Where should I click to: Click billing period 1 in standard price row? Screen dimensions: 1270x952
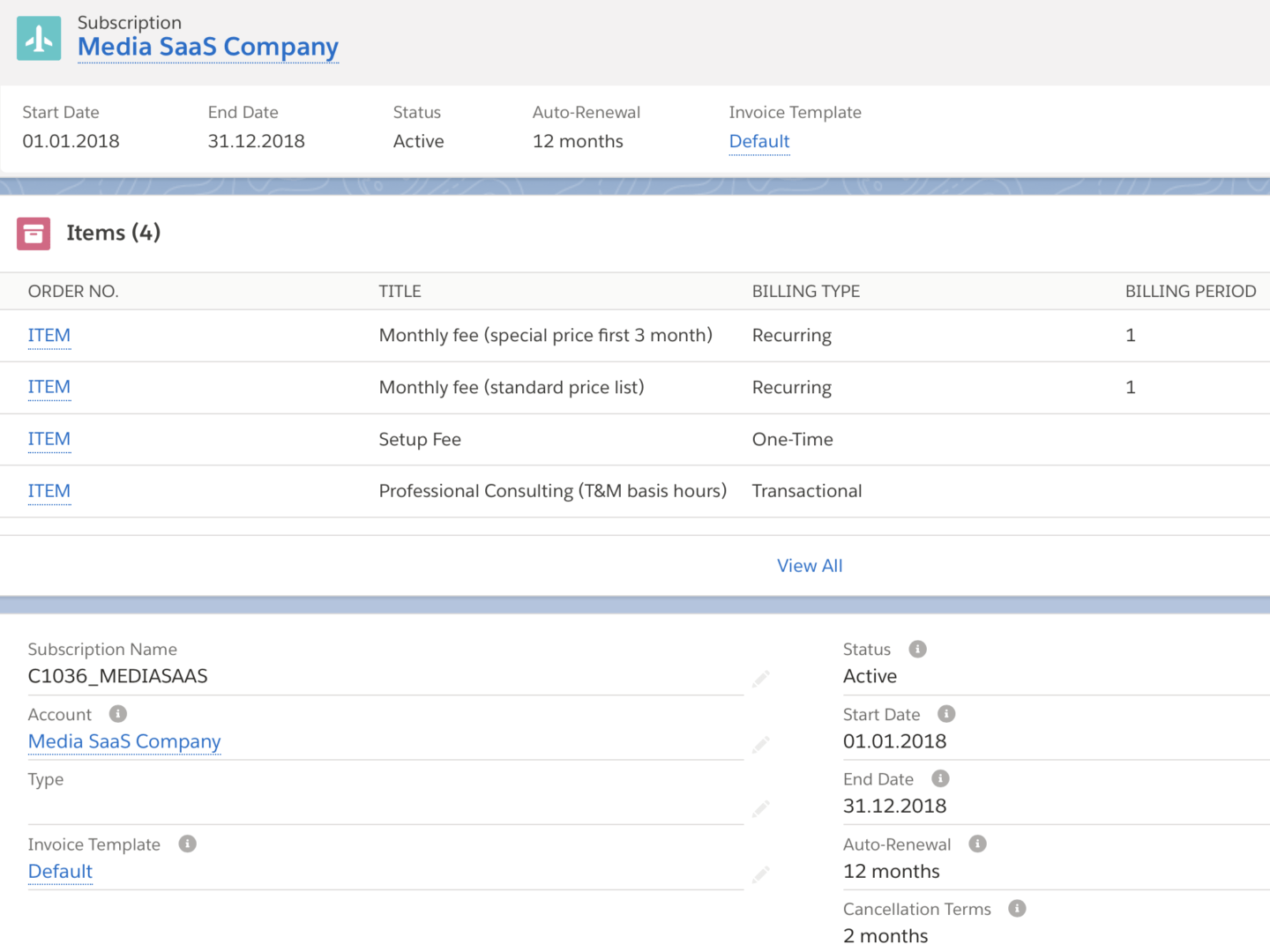coord(1131,387)
